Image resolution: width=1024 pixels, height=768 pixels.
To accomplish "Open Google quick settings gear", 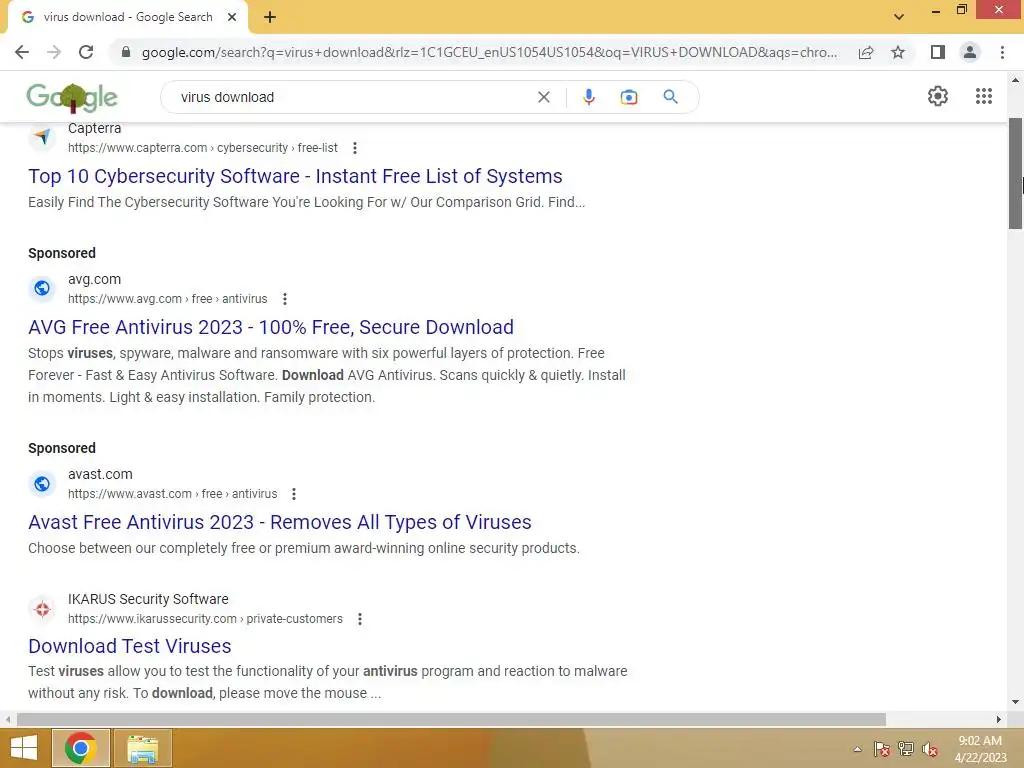I will [x=938, y=96].
